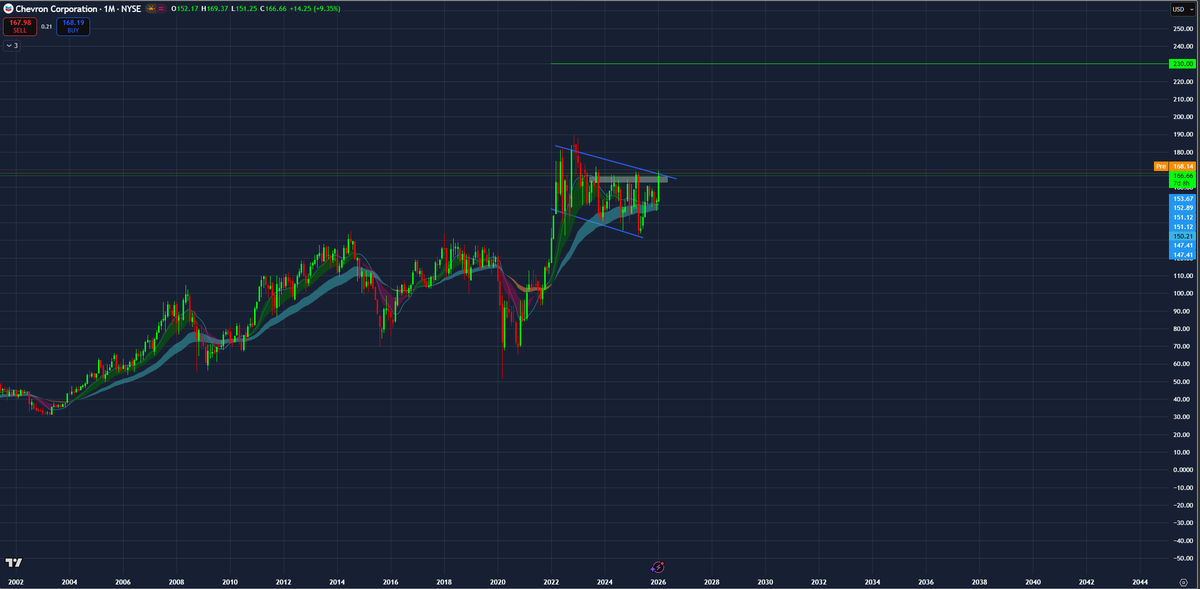Click the BUY button priced 168.19

pyautogui.click(x=73, y=27)
